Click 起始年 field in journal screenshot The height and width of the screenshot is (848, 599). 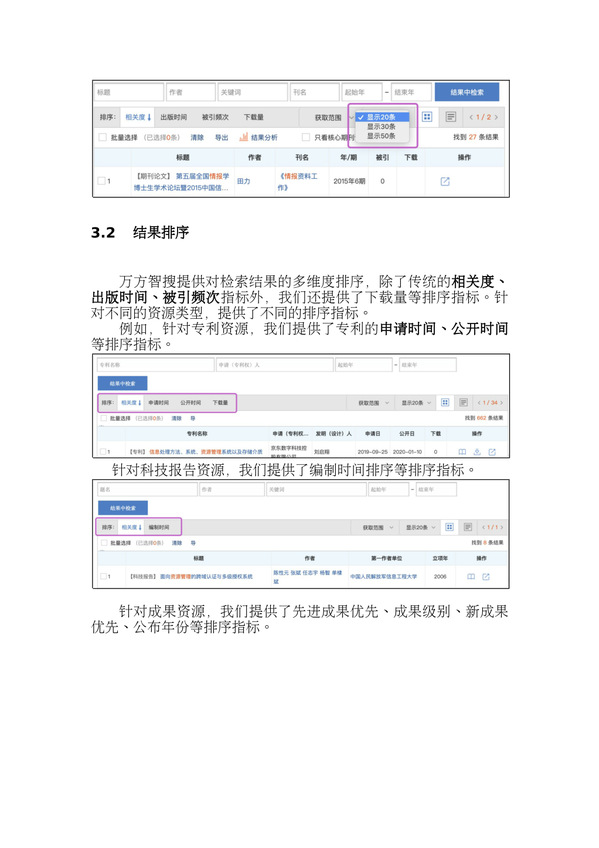coord(362,92)
